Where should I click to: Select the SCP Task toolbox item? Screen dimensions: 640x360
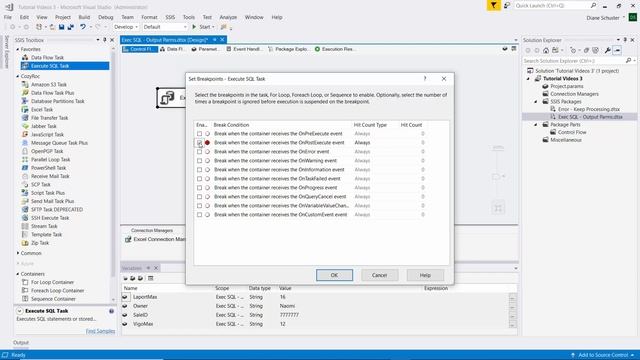40,184
